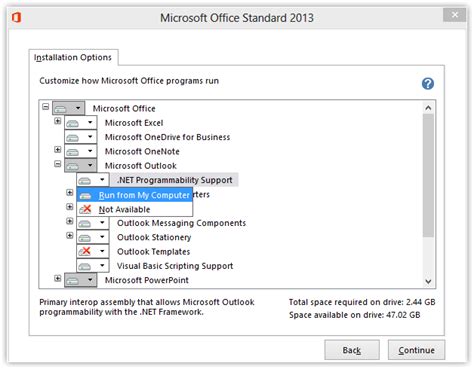
Task: Open OneDrive for Business install option icon
Action: pyautogui.click(x=73, y=137)
